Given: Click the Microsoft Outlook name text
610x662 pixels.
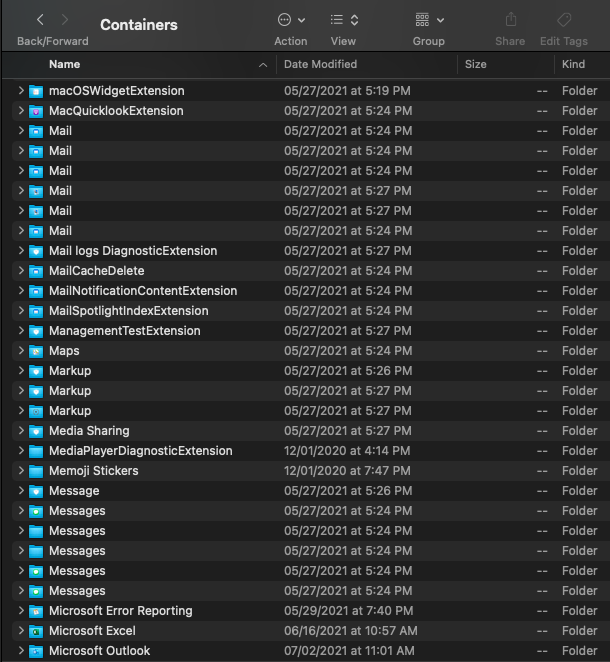Looking at the screenshot, I should [100, 651].
